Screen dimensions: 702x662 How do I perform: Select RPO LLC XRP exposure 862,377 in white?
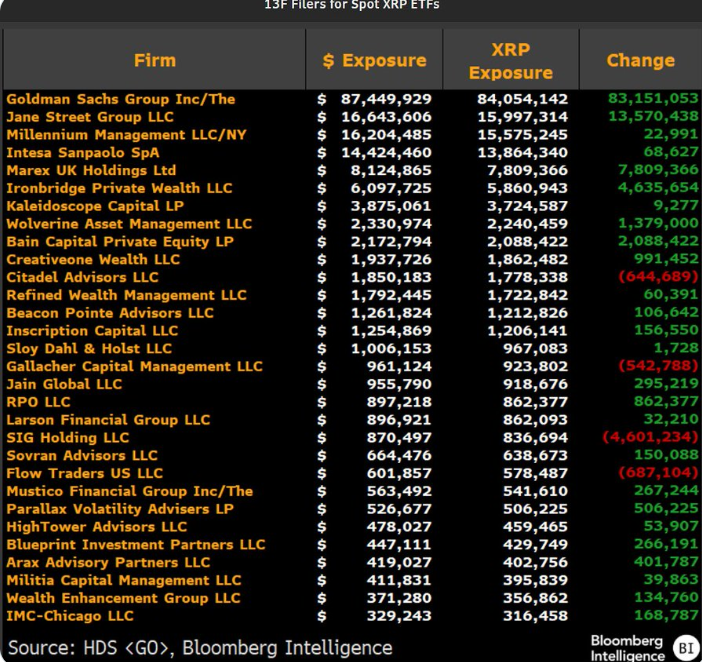pos(535,402)
